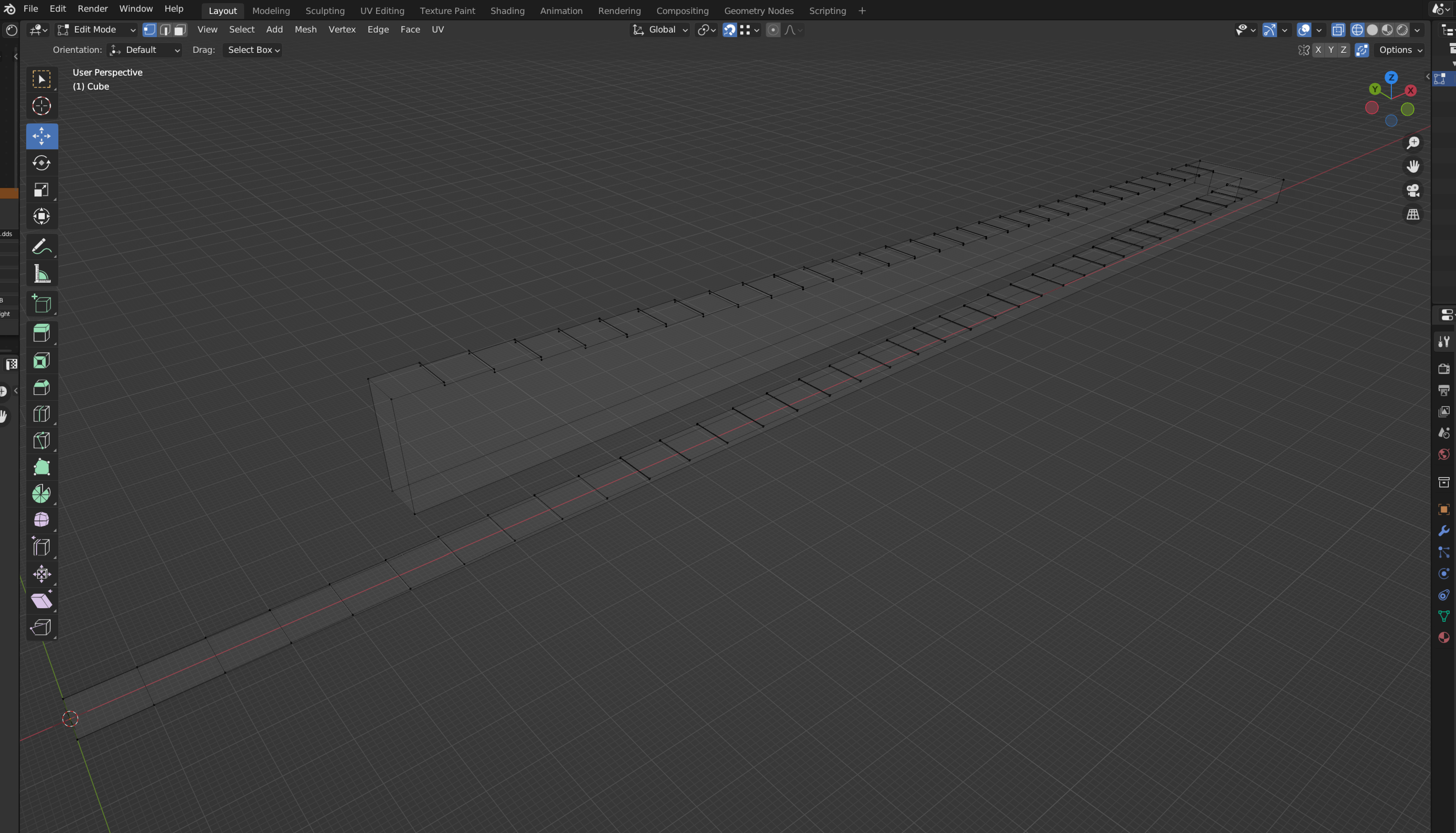Viewport: 1456px width, 833px height.
Task: Toggle proportional editing button
Action: click(x=773, y=30)
